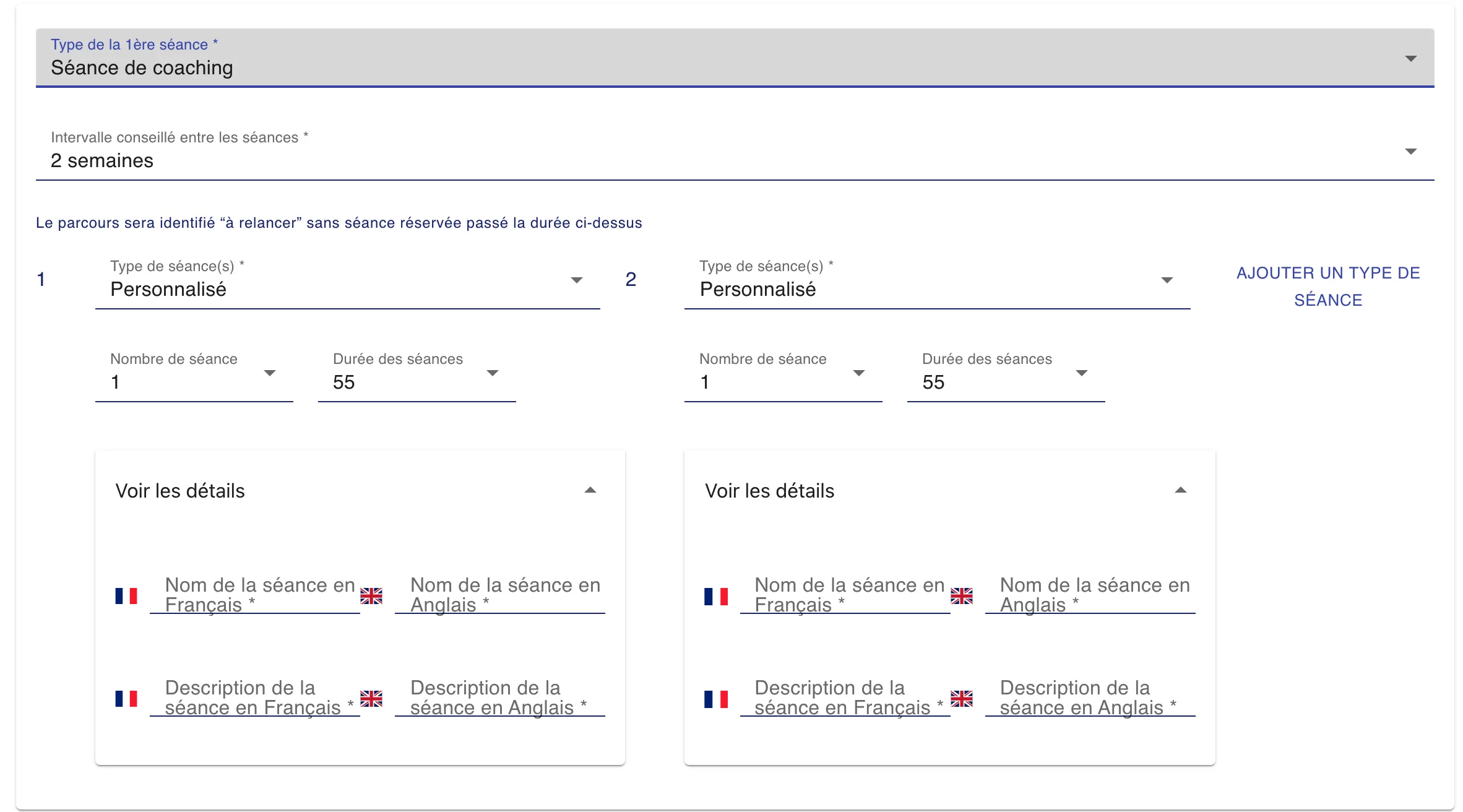Image resolution: width=1463 pixels, height=812 pixels.
Task: Click 'Ajouter un type de séance' button
Action: pos(1328,286)
